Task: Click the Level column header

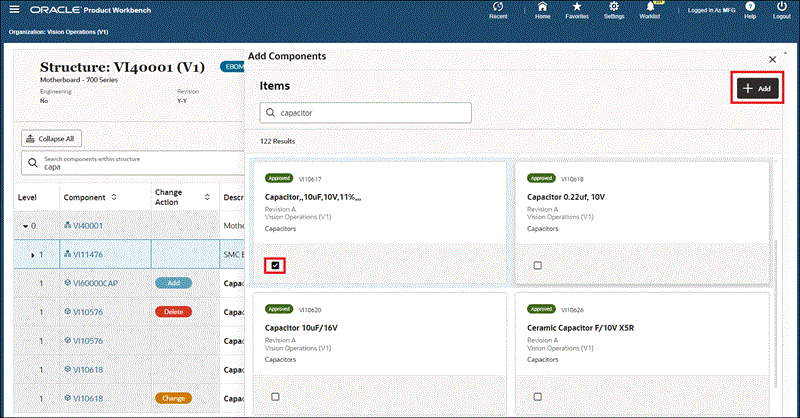Action: 27,198
